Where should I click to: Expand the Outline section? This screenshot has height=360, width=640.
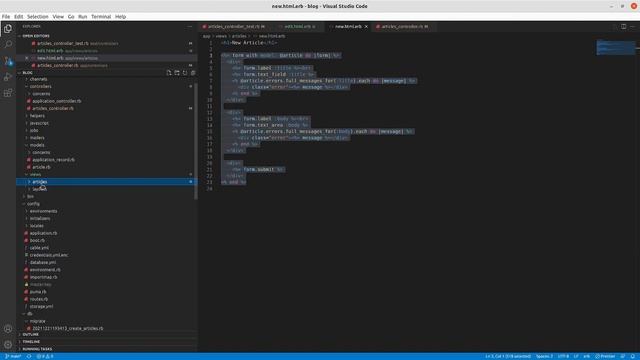(x=31, y=334)
